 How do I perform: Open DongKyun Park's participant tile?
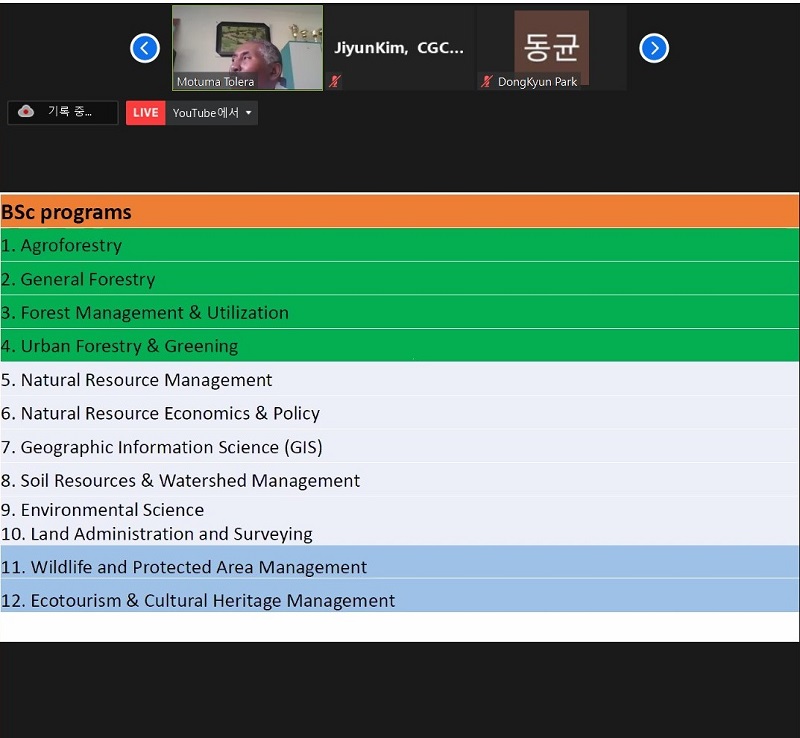552,47
